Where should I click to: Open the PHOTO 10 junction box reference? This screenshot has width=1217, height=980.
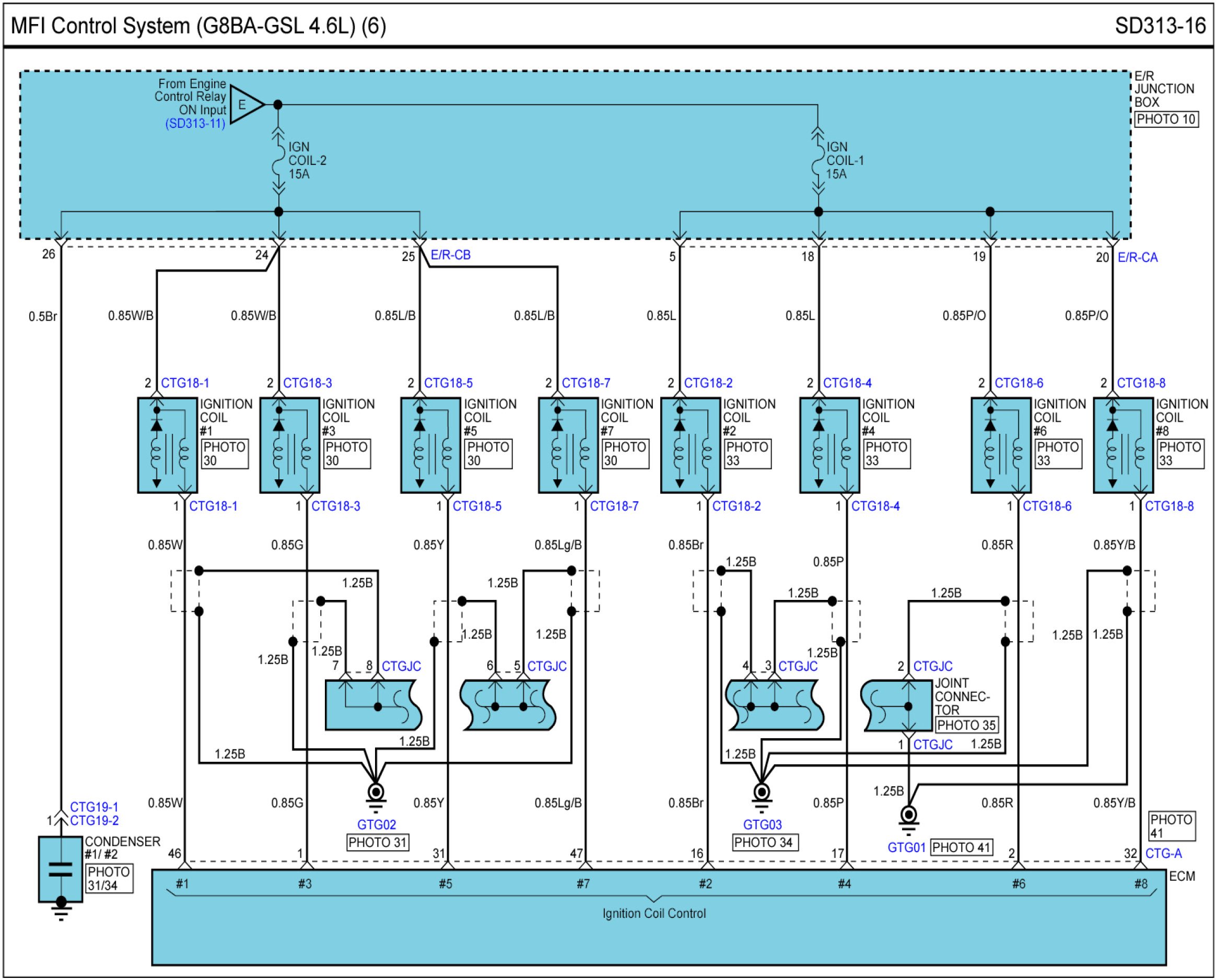click(x=1166, y=120)
